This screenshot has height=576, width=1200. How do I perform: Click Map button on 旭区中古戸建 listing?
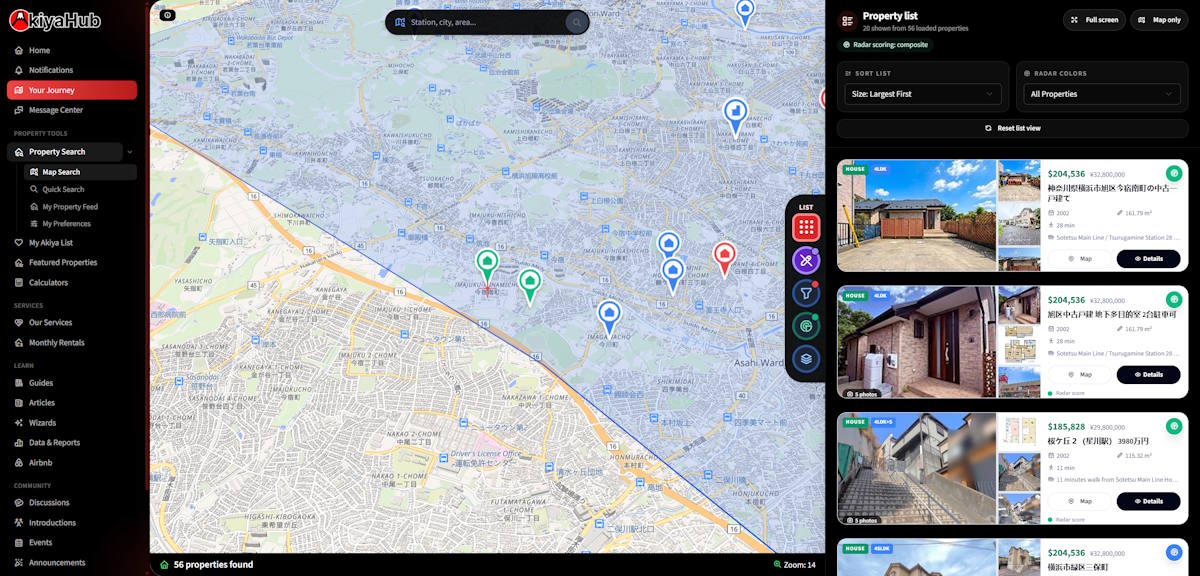(1080, 375)
